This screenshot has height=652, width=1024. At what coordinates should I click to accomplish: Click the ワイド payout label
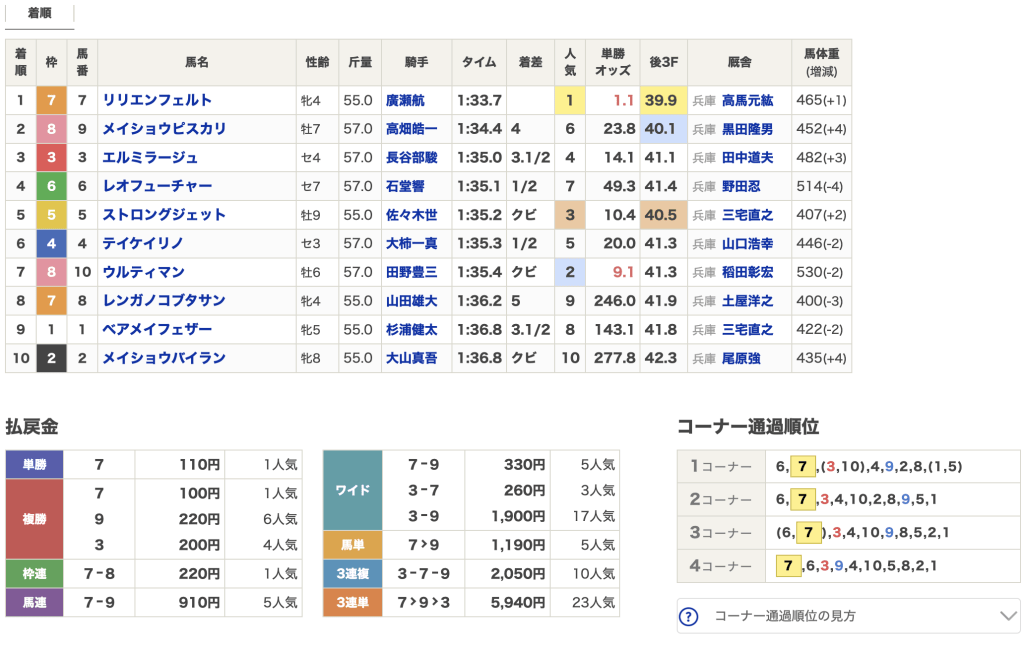[x=353, y=491]
